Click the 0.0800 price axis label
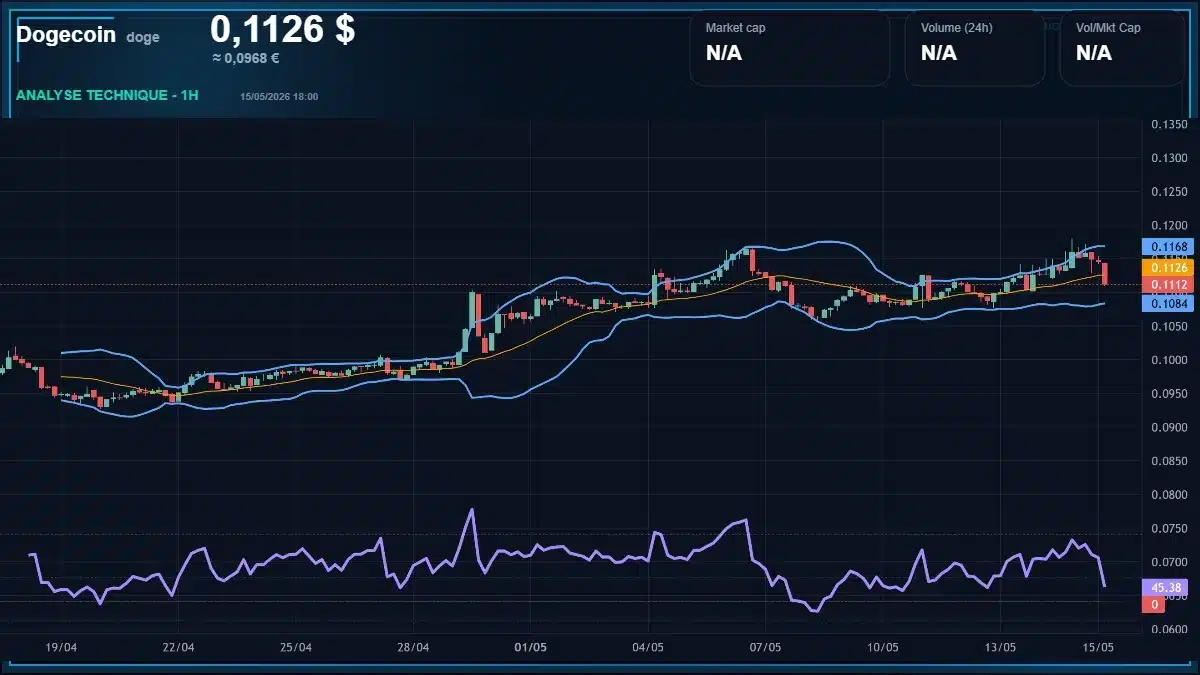 [1169, 495]
